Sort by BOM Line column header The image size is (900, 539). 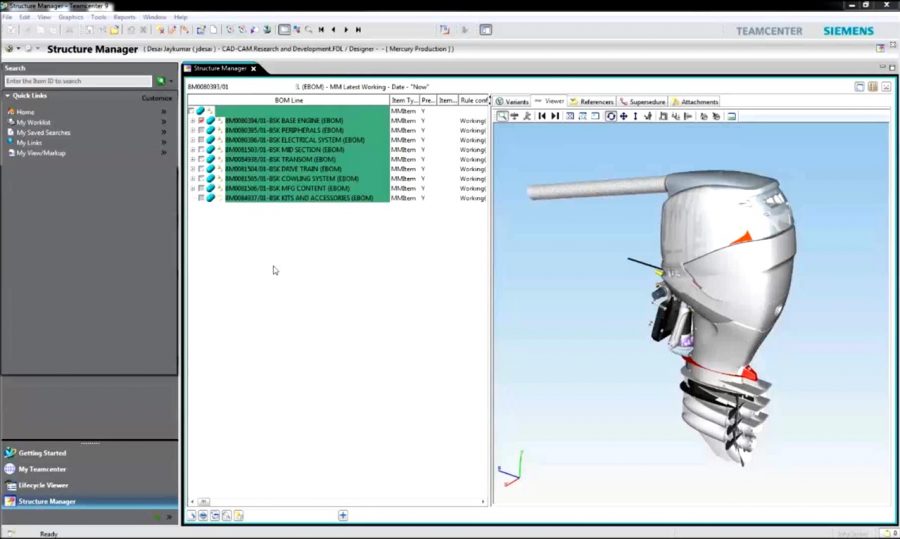coord(289,100)
